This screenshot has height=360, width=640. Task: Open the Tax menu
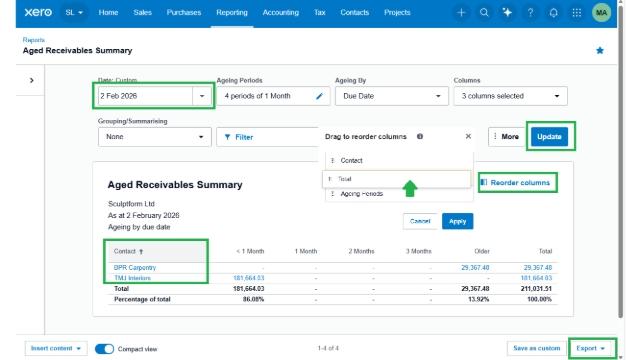(x=320, y=13)
